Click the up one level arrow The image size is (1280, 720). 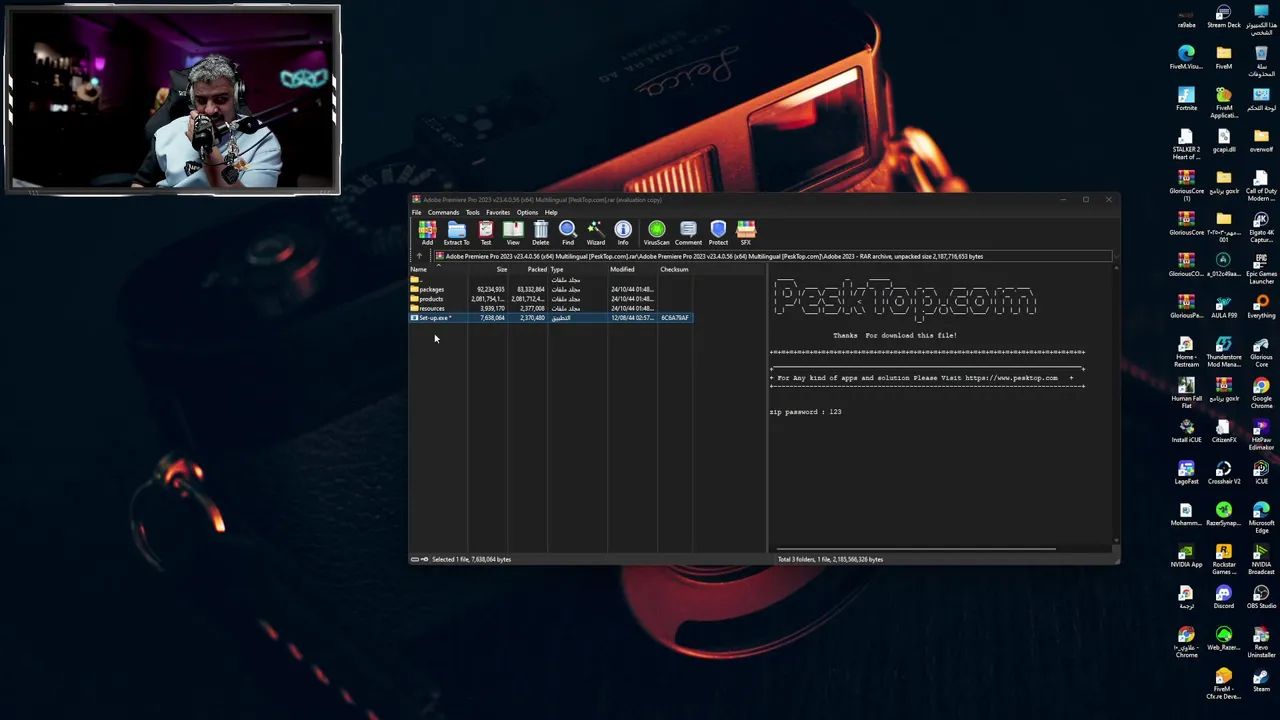coord(419,256)
